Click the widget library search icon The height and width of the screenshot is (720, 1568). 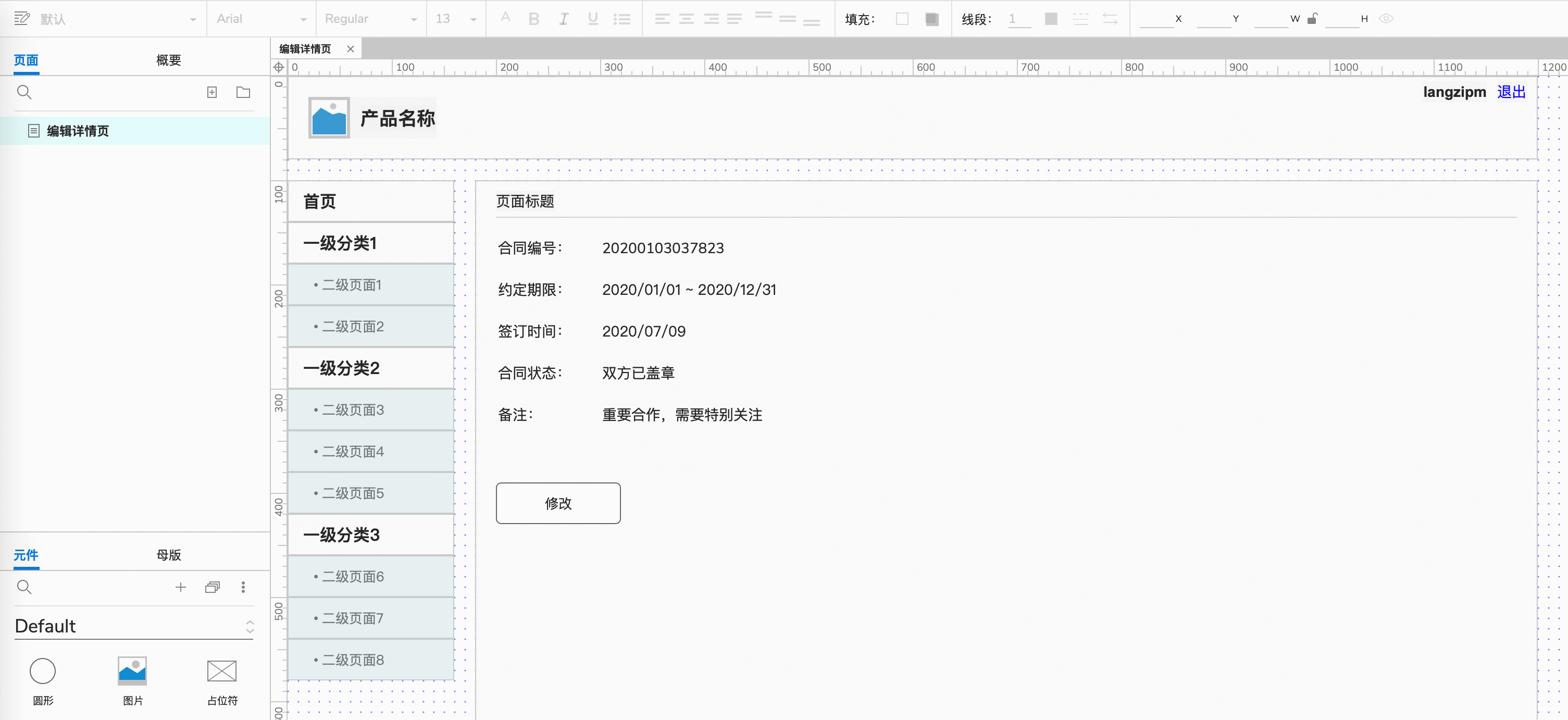click(x=24, y=587)
